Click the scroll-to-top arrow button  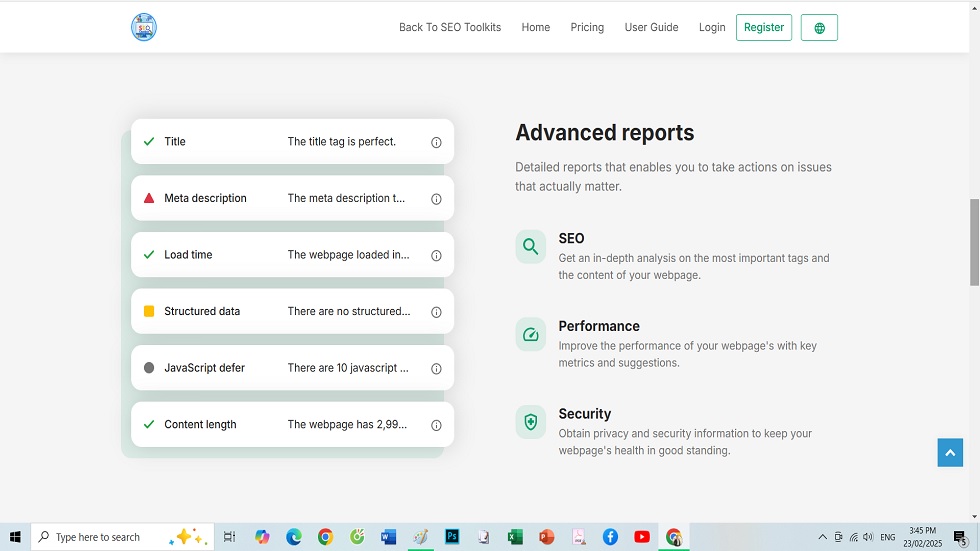click(x=950, y=452)
